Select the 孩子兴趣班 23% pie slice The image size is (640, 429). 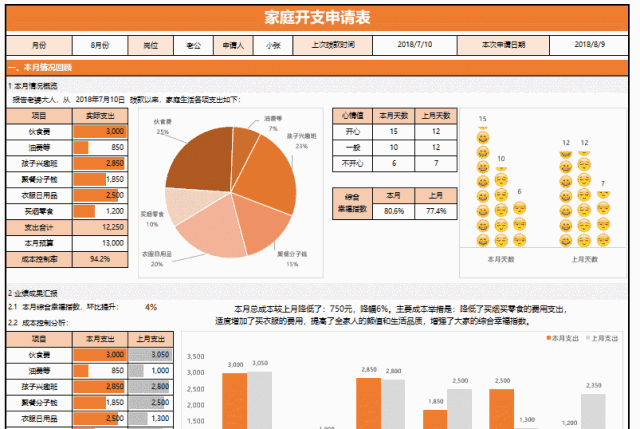[x=269, y=173]
